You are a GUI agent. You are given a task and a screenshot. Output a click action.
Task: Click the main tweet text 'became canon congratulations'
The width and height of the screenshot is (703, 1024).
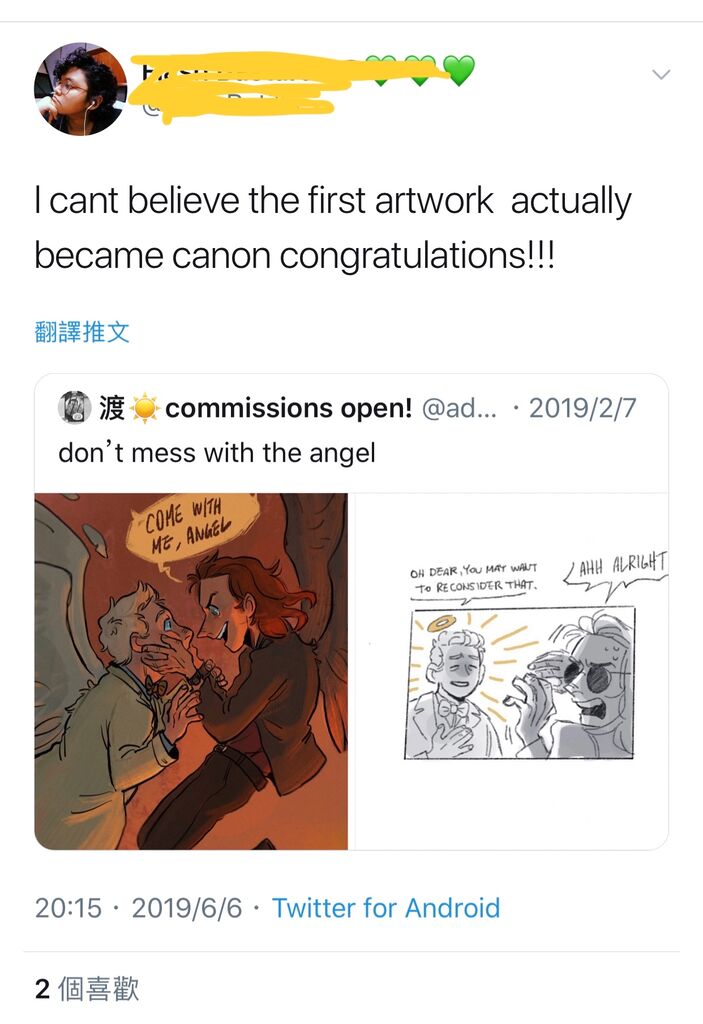click(x=295, y=255)
